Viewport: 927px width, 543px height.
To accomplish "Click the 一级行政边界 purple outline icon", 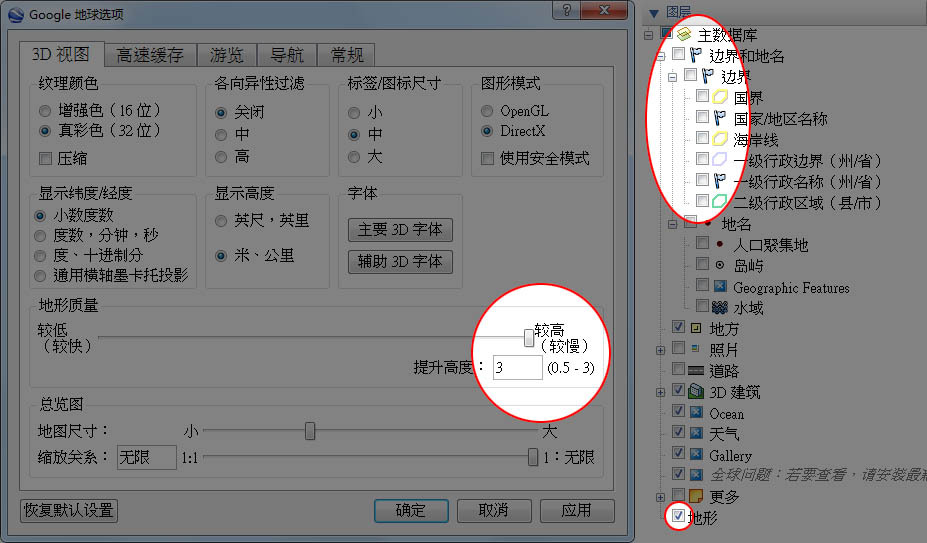I will tap(719, 160).
